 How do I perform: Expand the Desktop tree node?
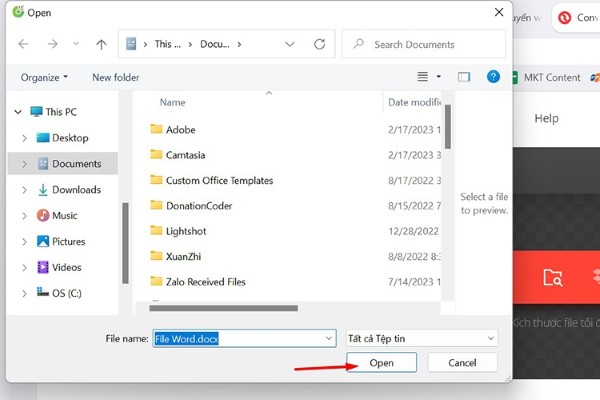click(x=24, y=138)
